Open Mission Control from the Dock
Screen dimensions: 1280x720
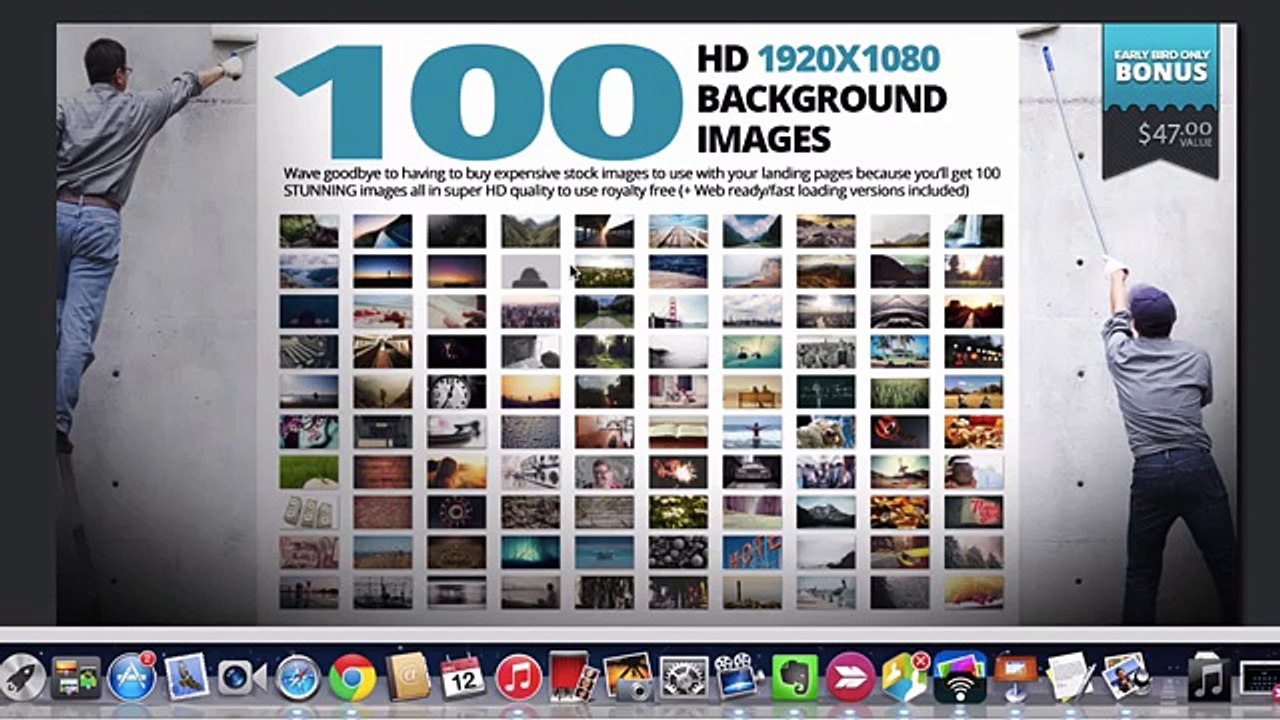tap(76, 678)
